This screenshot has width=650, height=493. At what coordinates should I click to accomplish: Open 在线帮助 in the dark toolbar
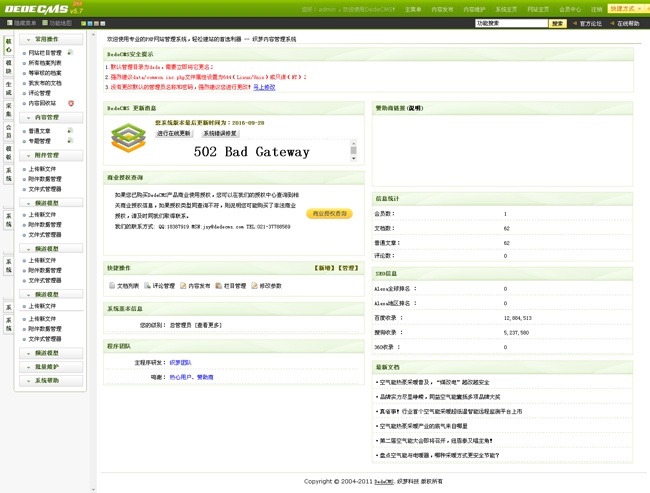[628, 24]
